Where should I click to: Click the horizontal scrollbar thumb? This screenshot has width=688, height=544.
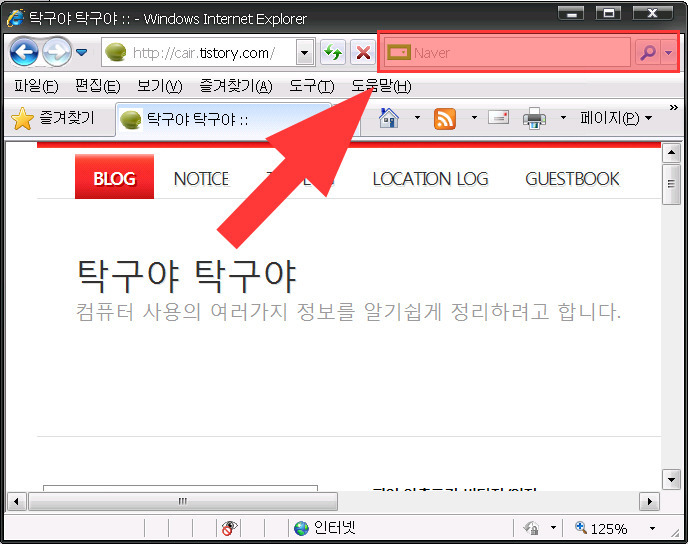coord(183,501)
